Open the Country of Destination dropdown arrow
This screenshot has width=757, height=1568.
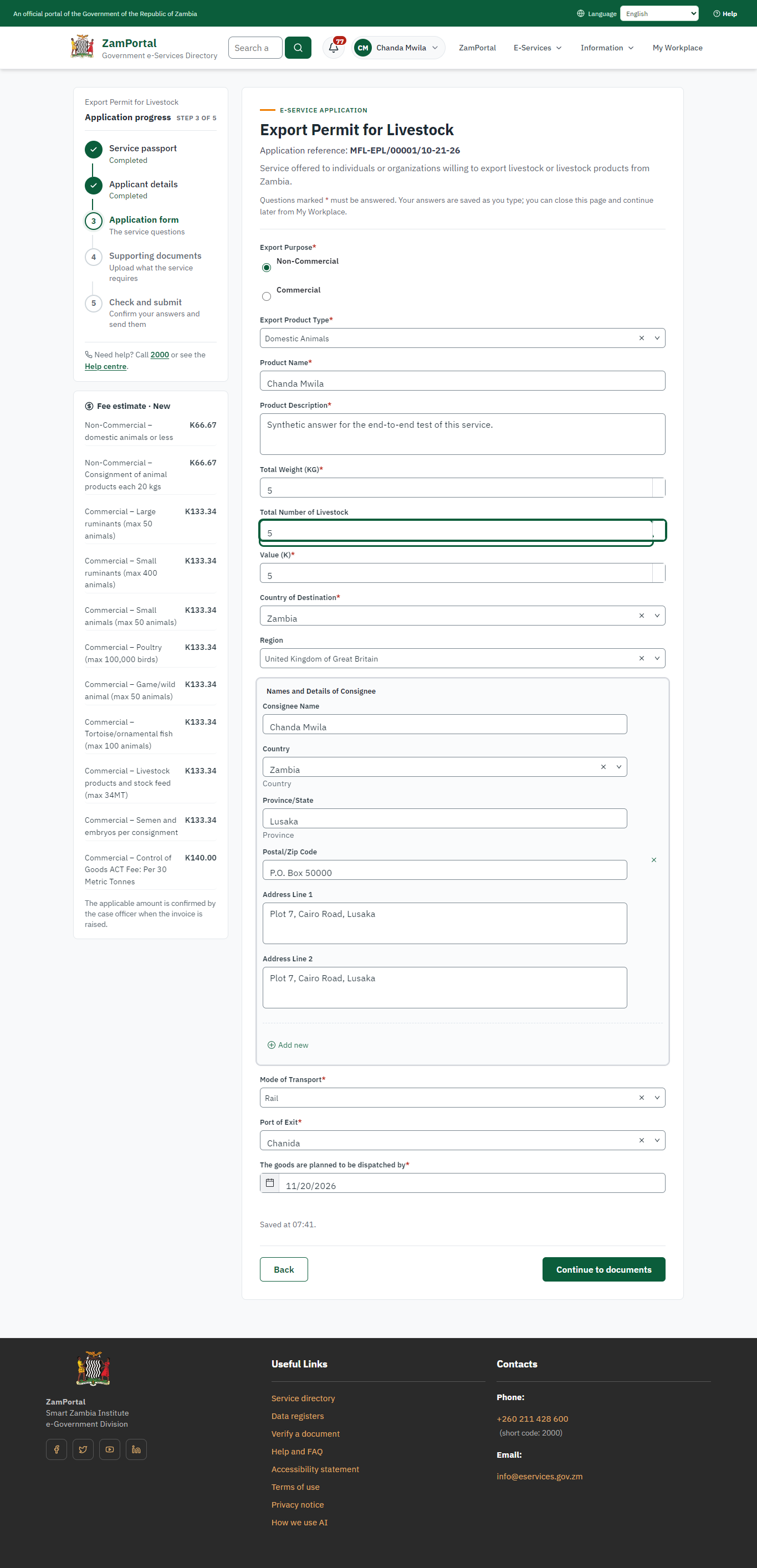click(657, 616)
